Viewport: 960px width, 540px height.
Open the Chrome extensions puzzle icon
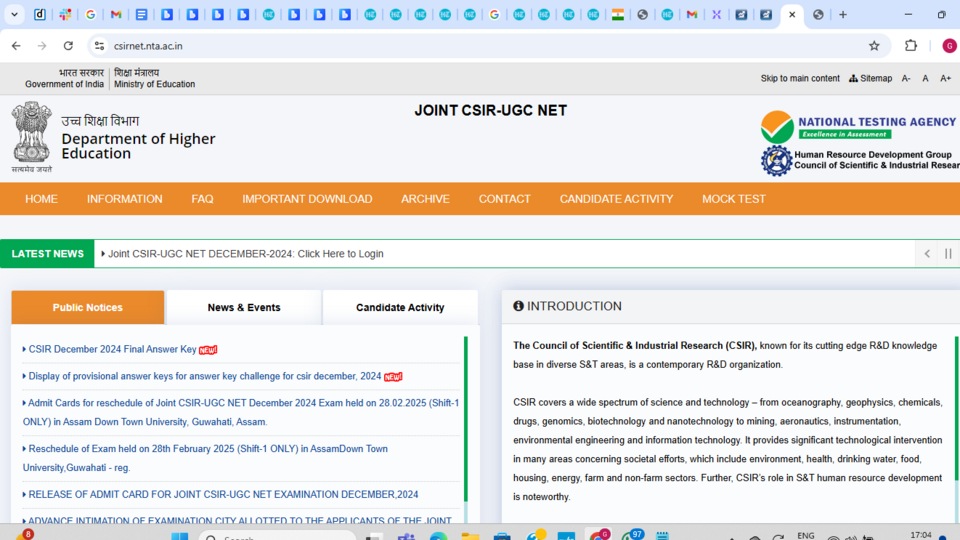coord(911,46)
